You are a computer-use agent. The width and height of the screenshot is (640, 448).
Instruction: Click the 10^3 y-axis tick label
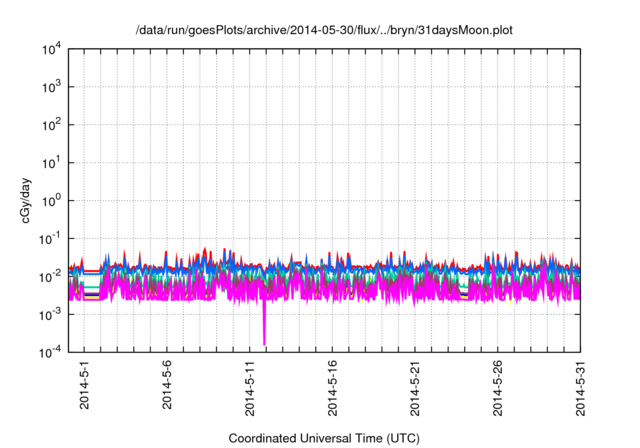[x=52, y=87]
